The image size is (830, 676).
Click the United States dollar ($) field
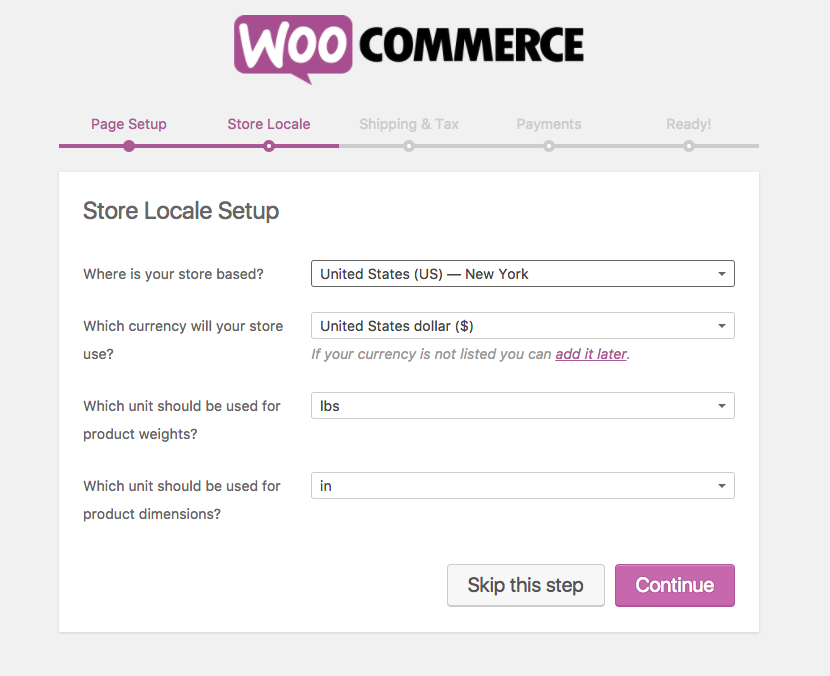[x=523, y=326]
